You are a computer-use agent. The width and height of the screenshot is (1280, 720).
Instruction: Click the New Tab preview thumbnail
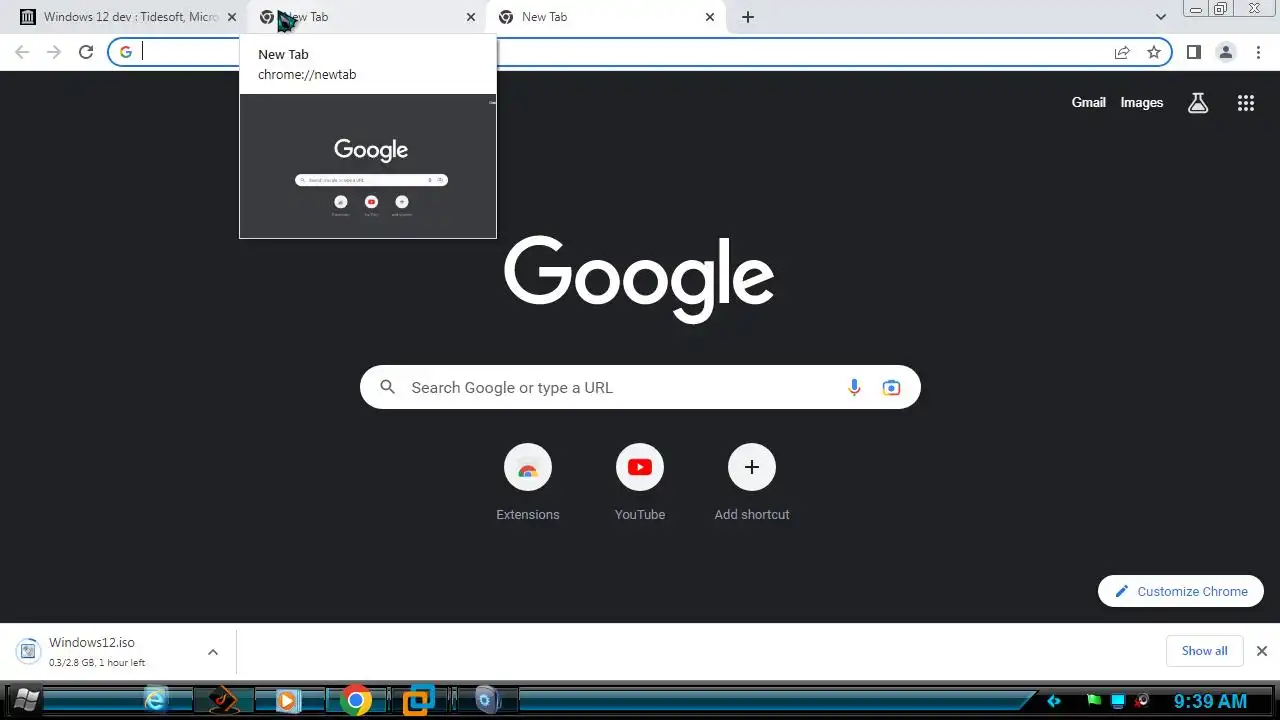coord(368,166)
